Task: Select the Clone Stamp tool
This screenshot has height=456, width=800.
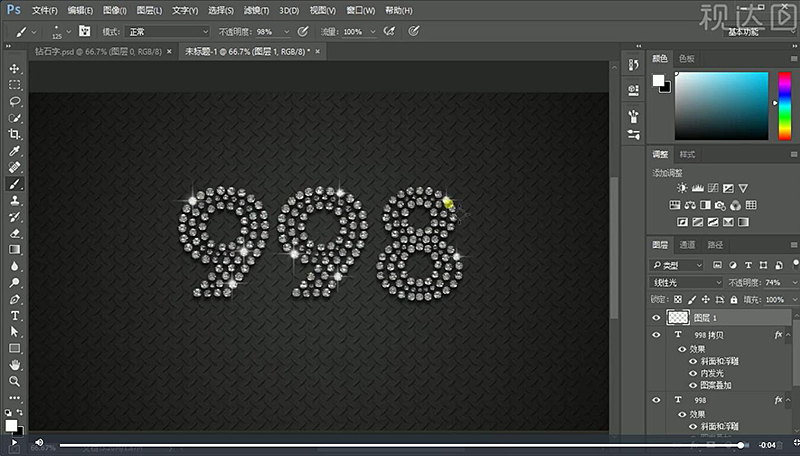Action: click(x=14, y=200)
